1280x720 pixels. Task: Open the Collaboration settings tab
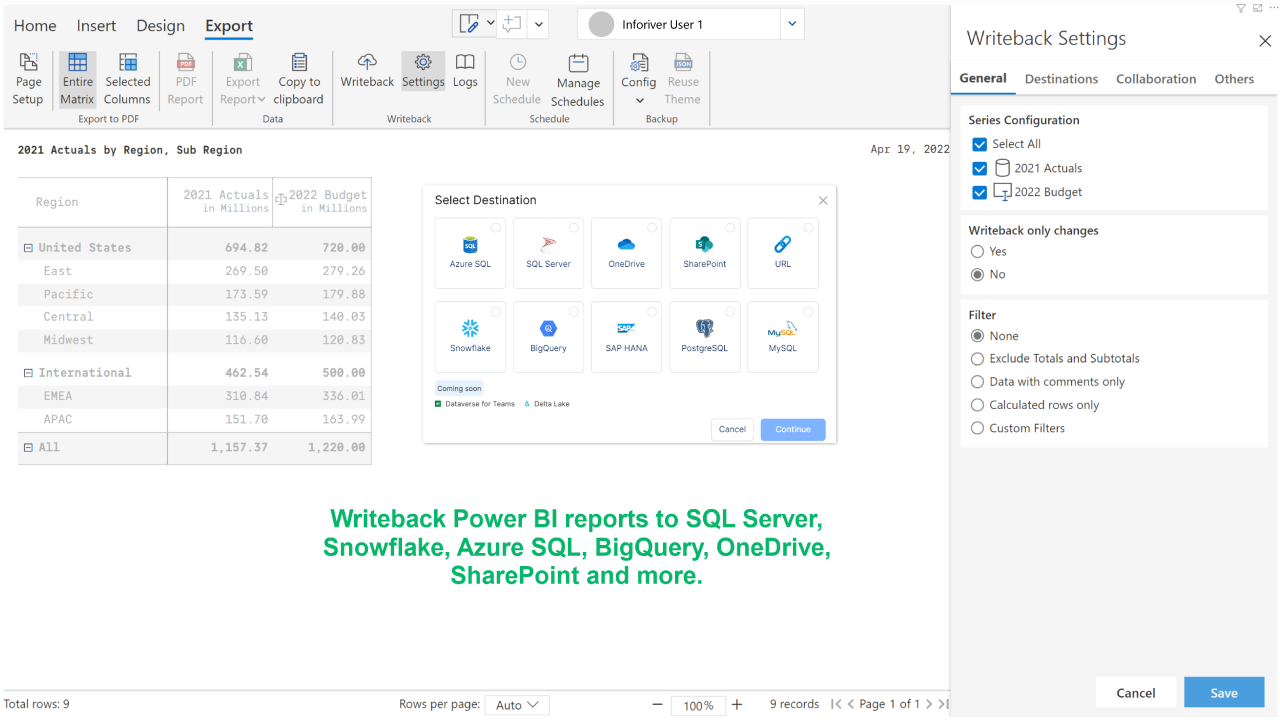1156,79
